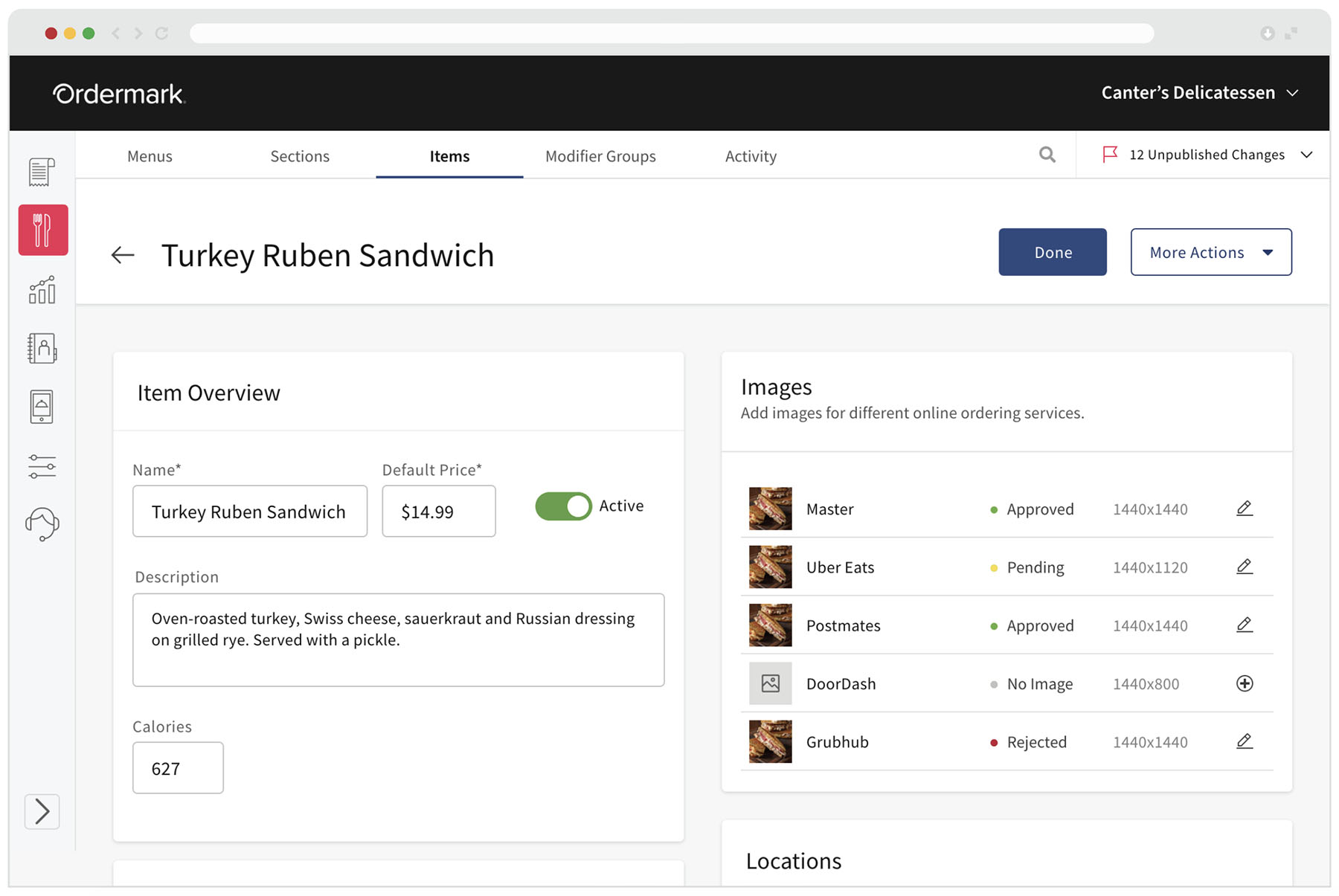This screenshot has height=896, width=1339.
Task: Click the Name input field
Action: (250, 511)
